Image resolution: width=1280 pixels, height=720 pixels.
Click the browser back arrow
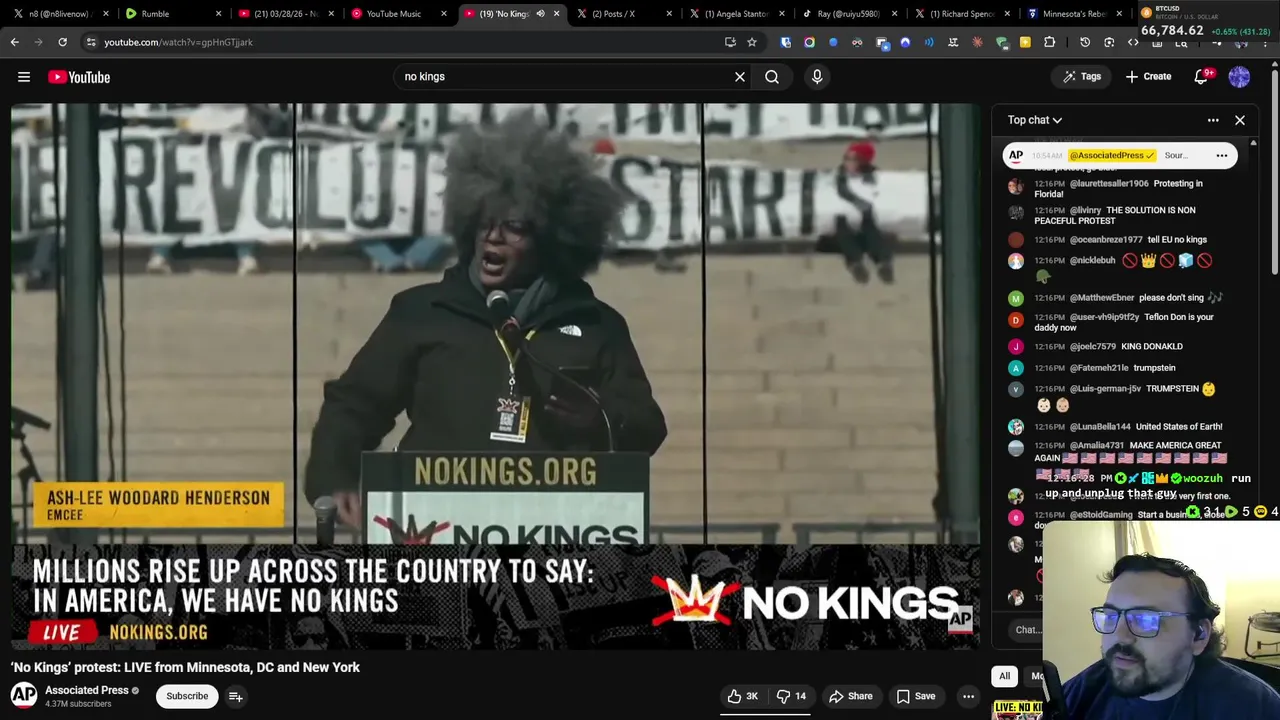(14, 42)
